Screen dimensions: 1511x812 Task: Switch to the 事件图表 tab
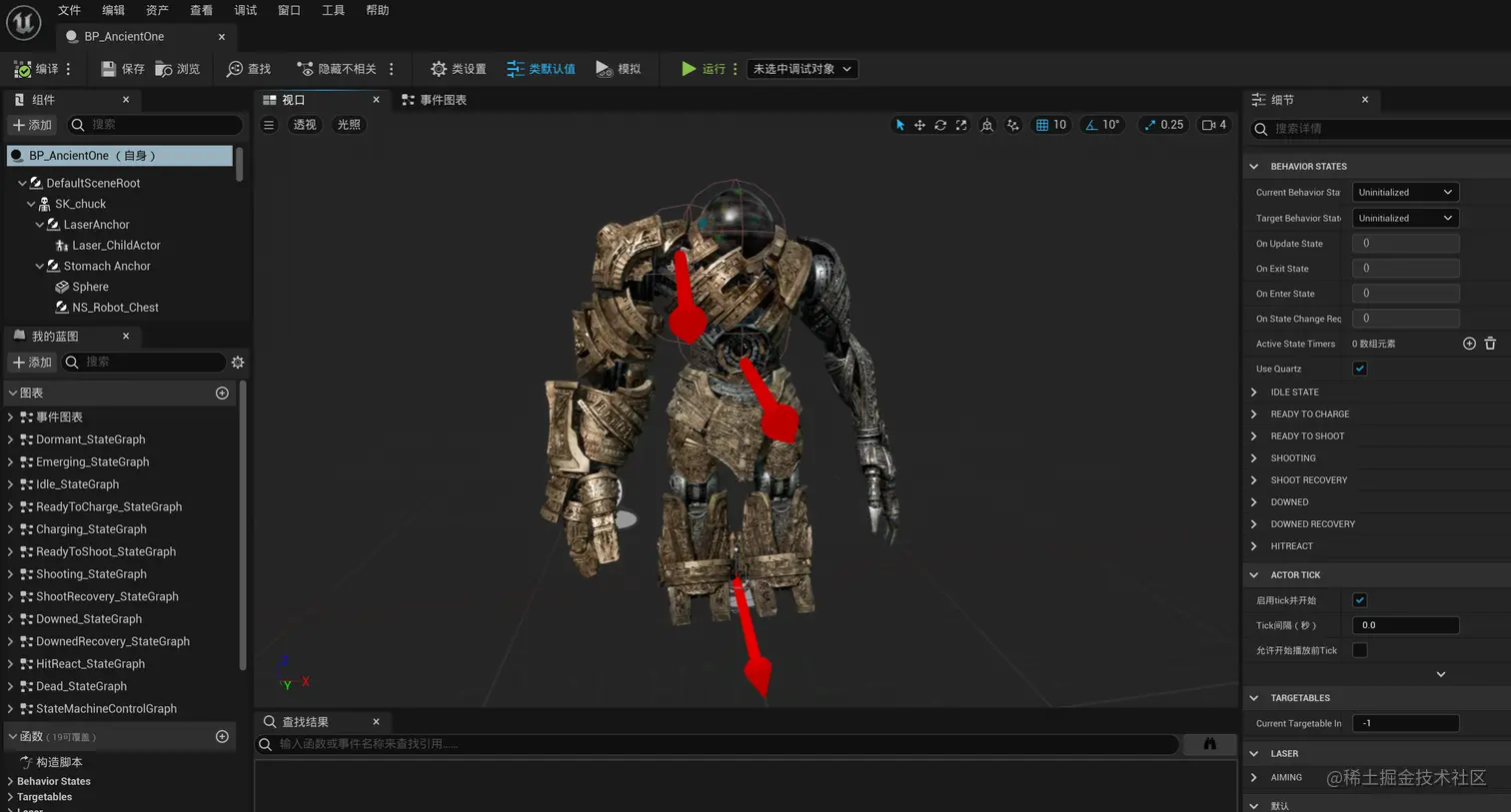tap(434, 100)
